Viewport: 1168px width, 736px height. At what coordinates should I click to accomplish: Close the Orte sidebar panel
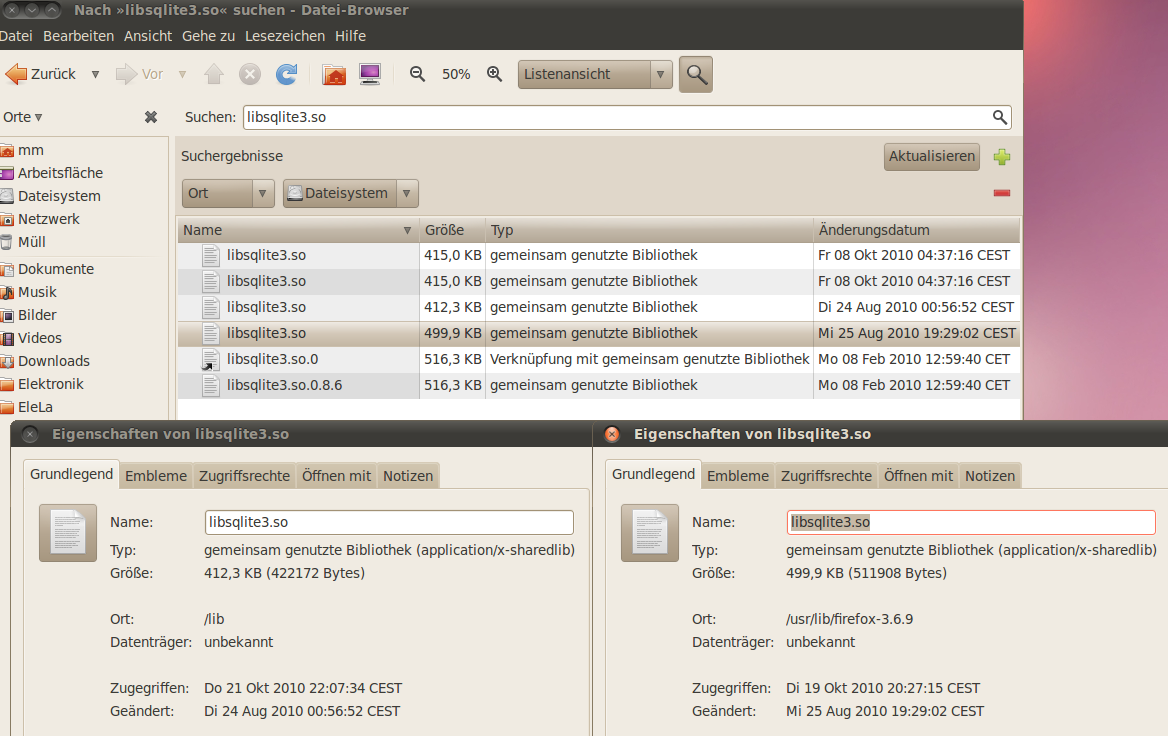pos(150,117)
